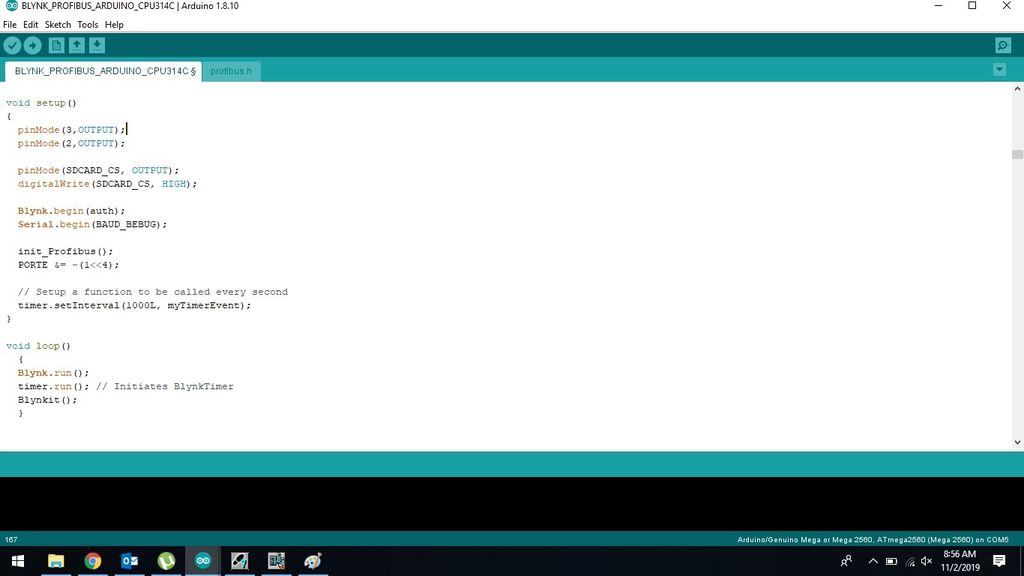Viewport: 1024px width, 576px height.
Task: Open a sketch using the up-arrow icon
Action: pyautogui.click(x=76, y=45)
